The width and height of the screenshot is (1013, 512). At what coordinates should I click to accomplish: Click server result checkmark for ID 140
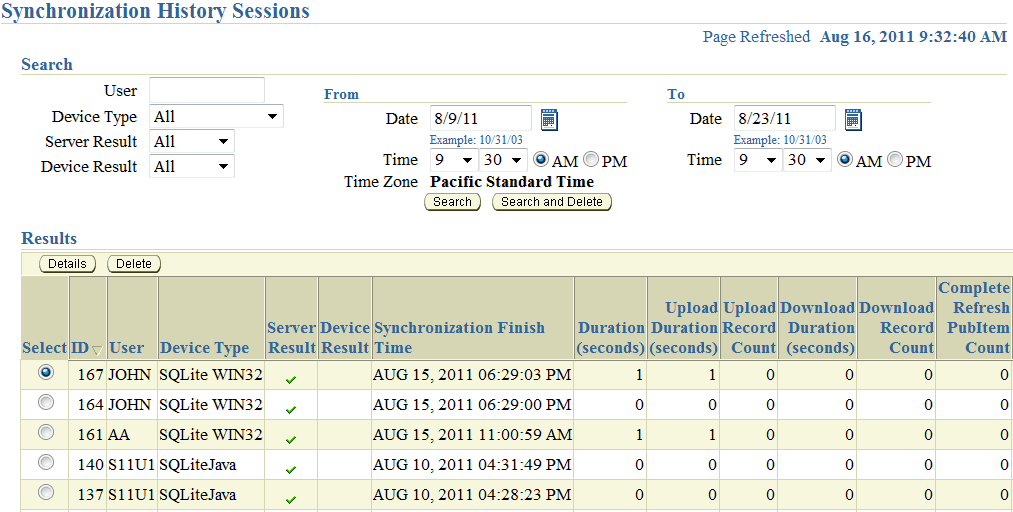coord(291,469)
